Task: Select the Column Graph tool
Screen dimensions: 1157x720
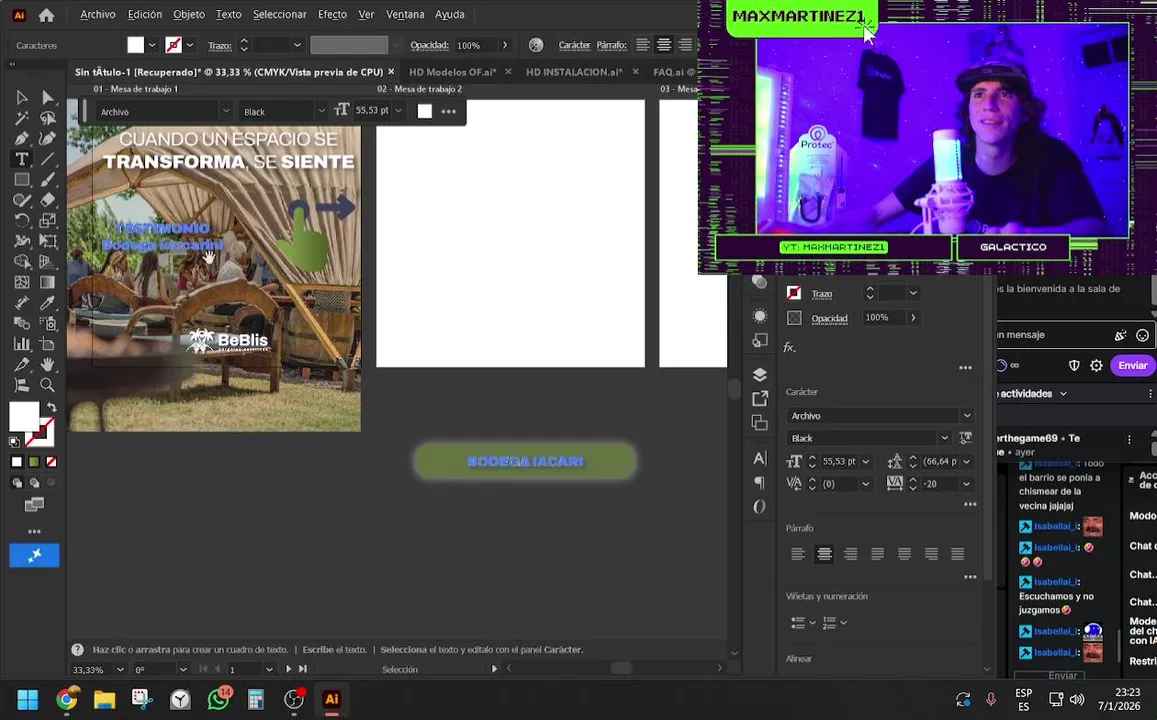Action: tap(21, 344)
